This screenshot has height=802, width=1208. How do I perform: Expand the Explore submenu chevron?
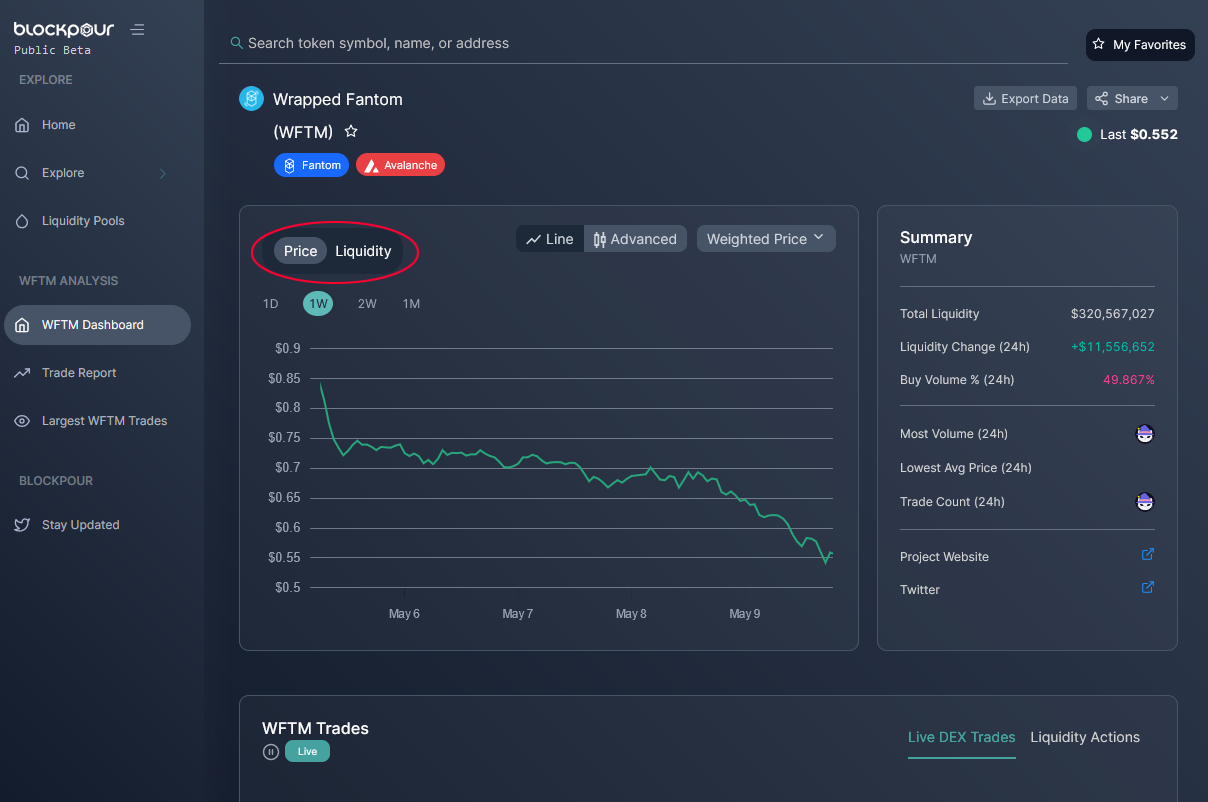point(163,174)
